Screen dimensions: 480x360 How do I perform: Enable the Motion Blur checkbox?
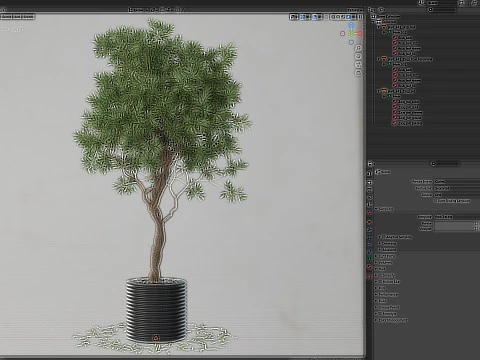pyautogui.click(x=381, y=282)
